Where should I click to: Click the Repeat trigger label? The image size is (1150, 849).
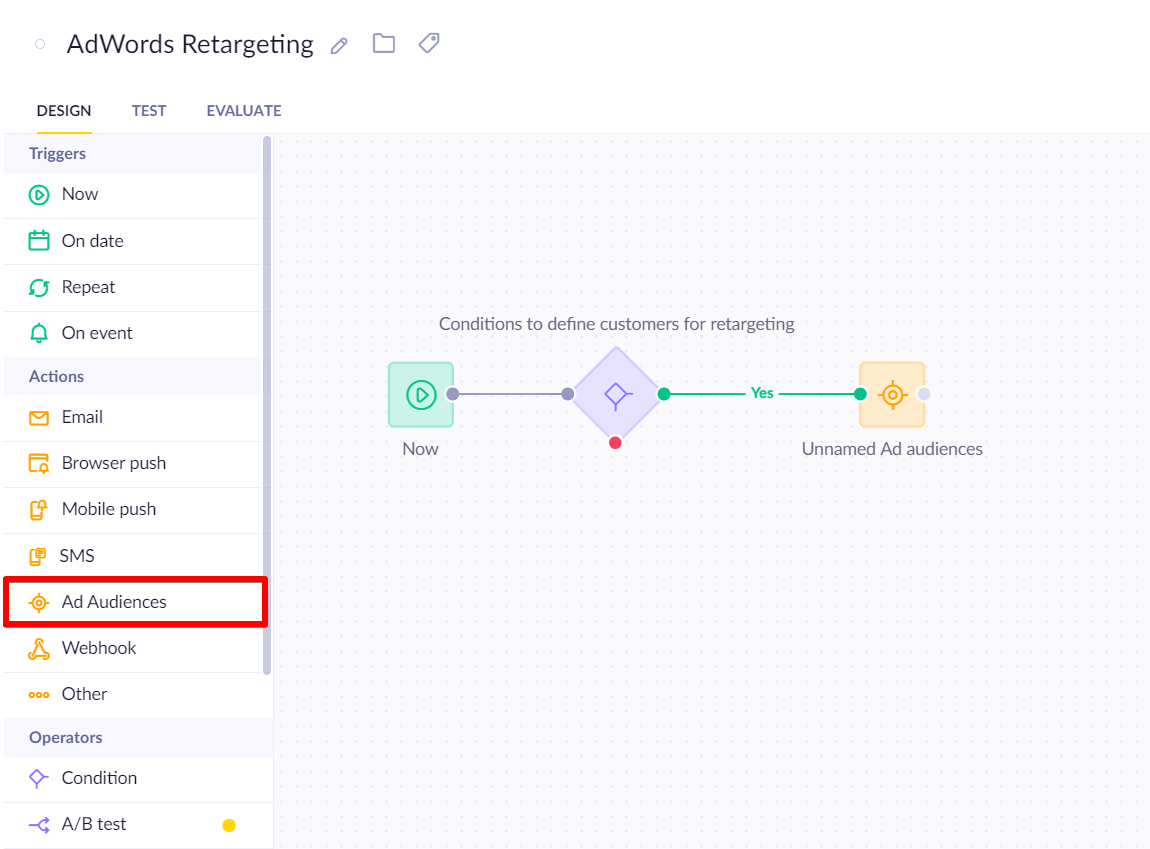click(88, 287)
